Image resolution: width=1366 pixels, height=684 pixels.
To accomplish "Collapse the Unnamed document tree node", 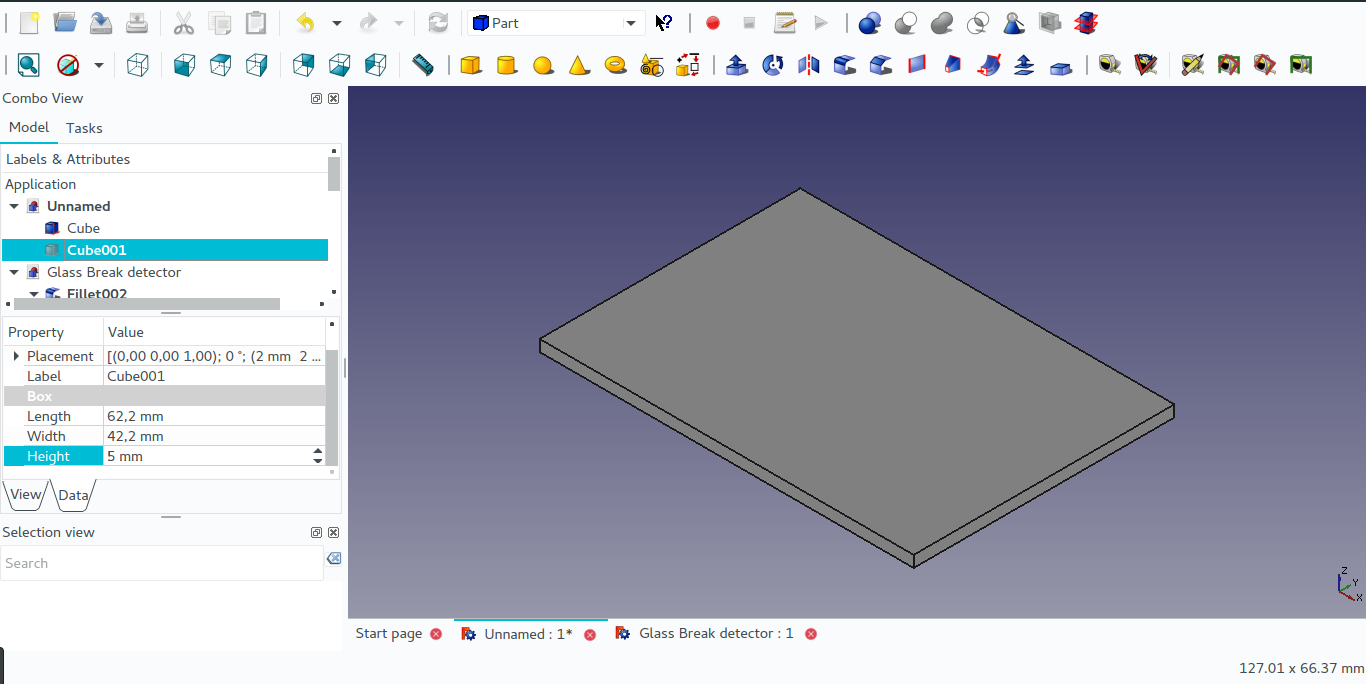I will 14,206.
